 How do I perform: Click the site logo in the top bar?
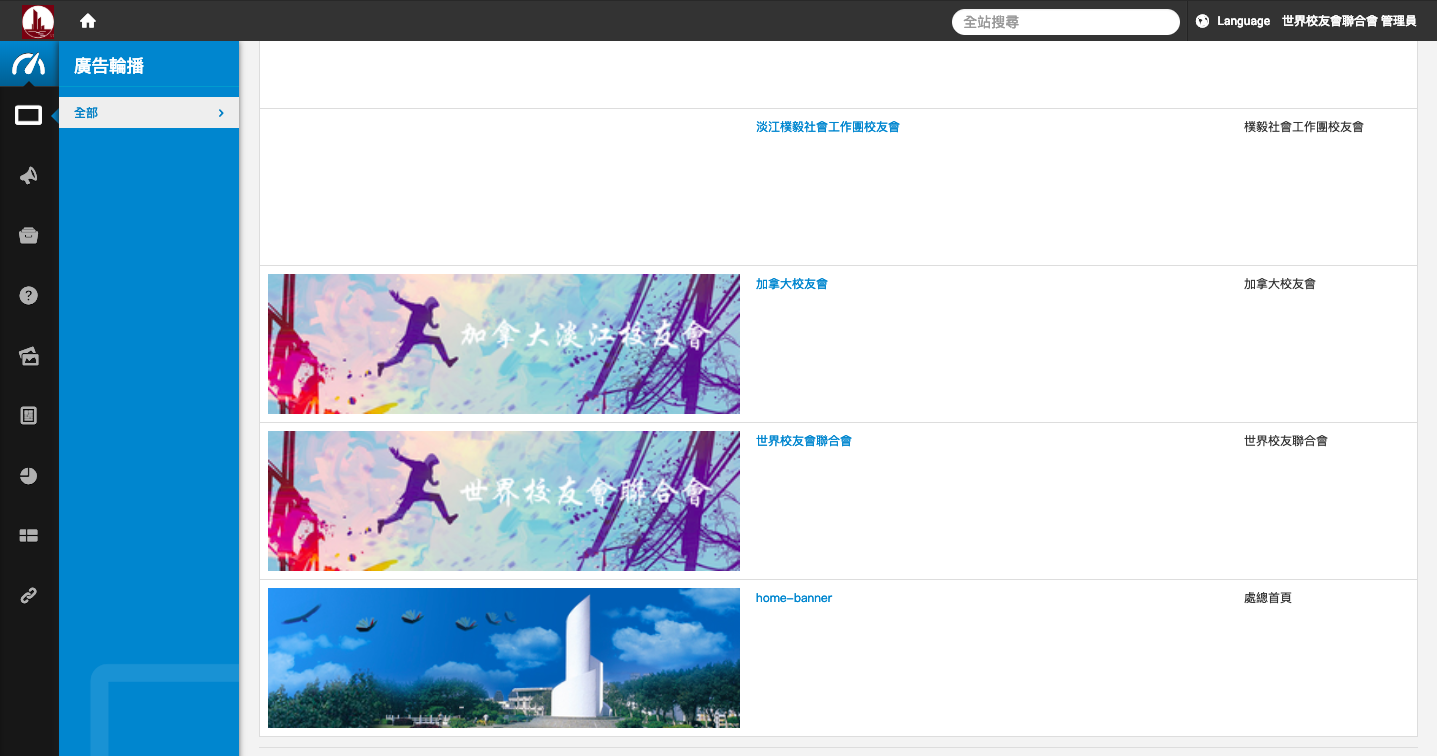[38, 21]
